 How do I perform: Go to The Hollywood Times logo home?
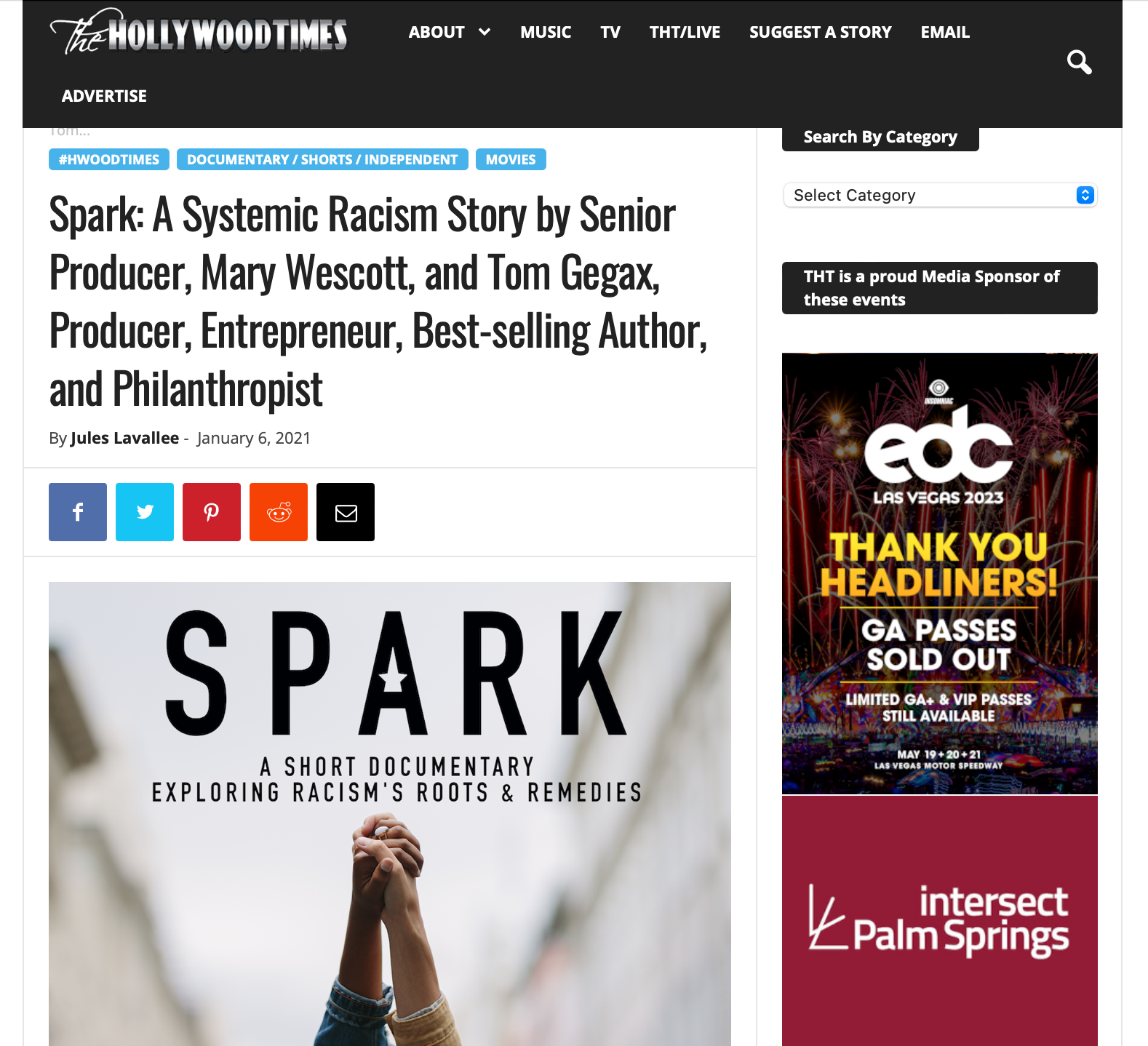click(x=199, y=32)
